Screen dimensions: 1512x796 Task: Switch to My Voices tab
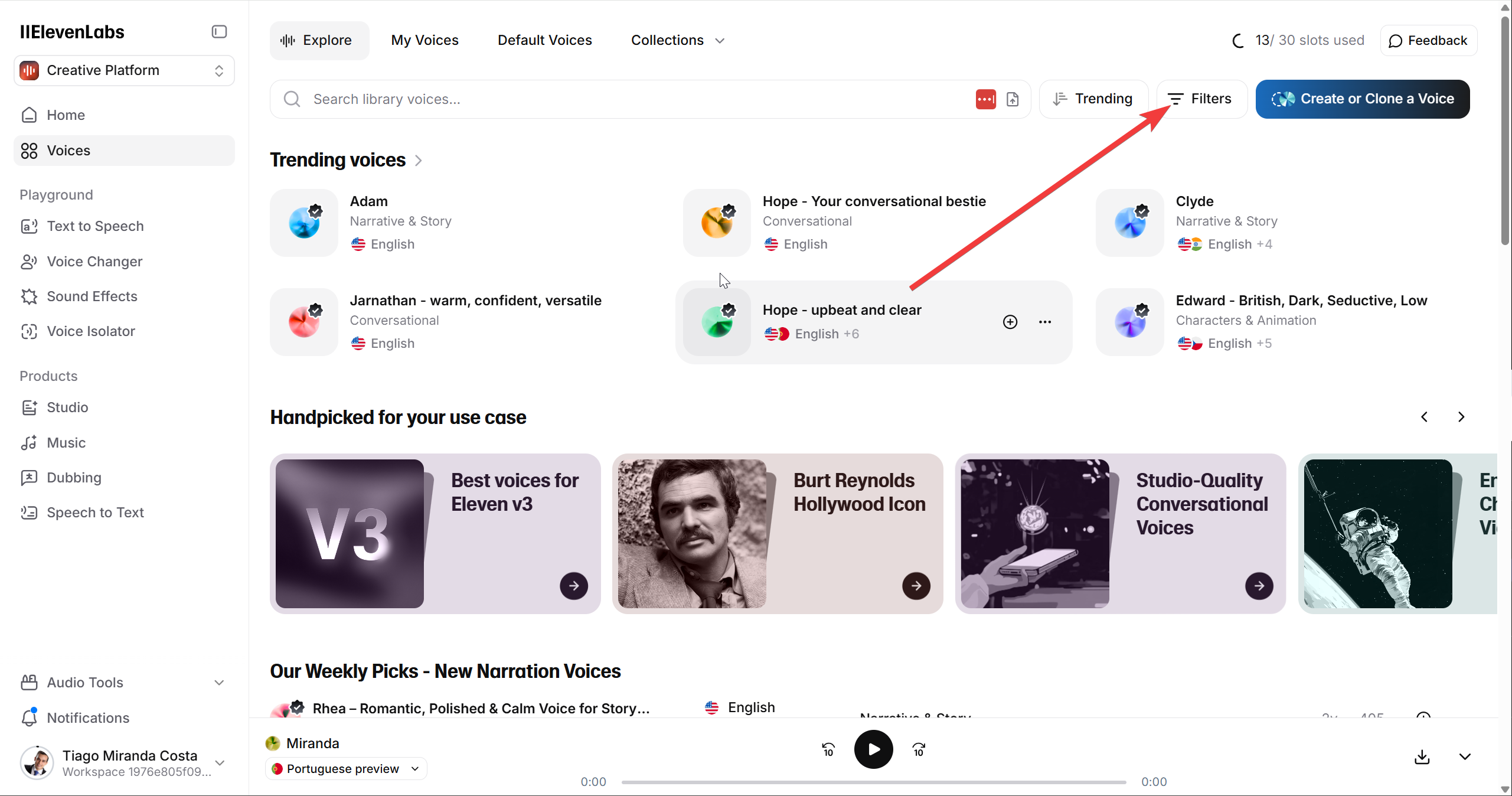[x=424, y=40]
